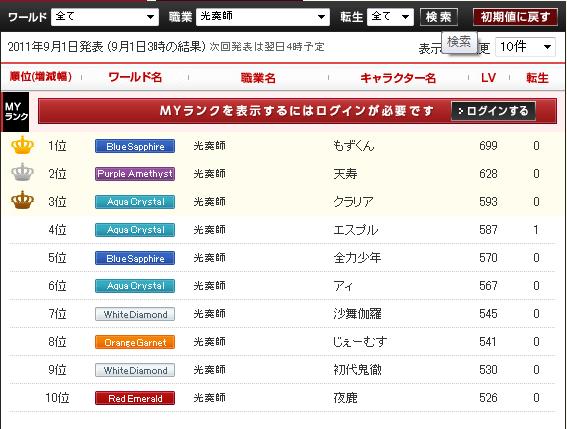Click the bronze crown icon for 3位
The image size is (567, 429).
pos(22,200)
